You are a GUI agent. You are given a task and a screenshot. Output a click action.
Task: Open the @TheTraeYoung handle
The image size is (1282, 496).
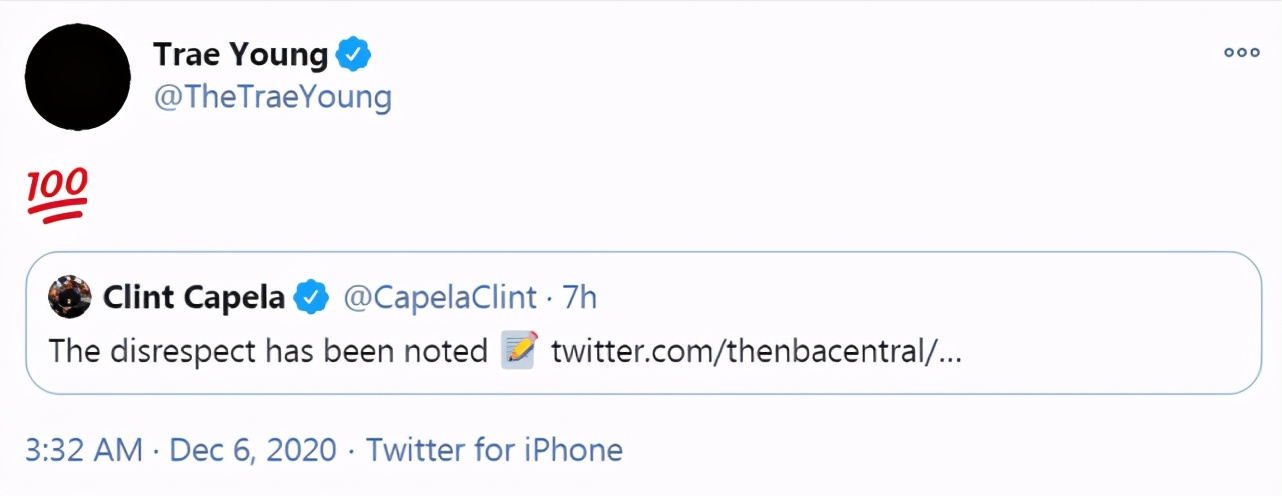click(x=272, y=98)
